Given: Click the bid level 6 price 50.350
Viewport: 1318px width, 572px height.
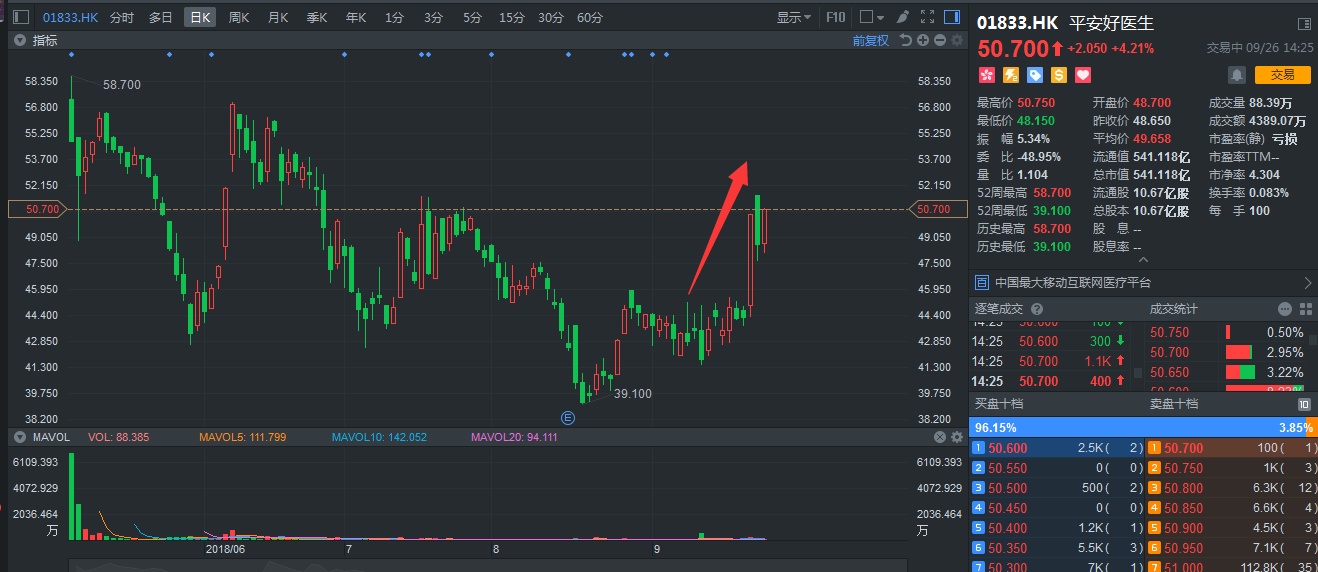Looking at the screenshot, I should coord(1008,548).
